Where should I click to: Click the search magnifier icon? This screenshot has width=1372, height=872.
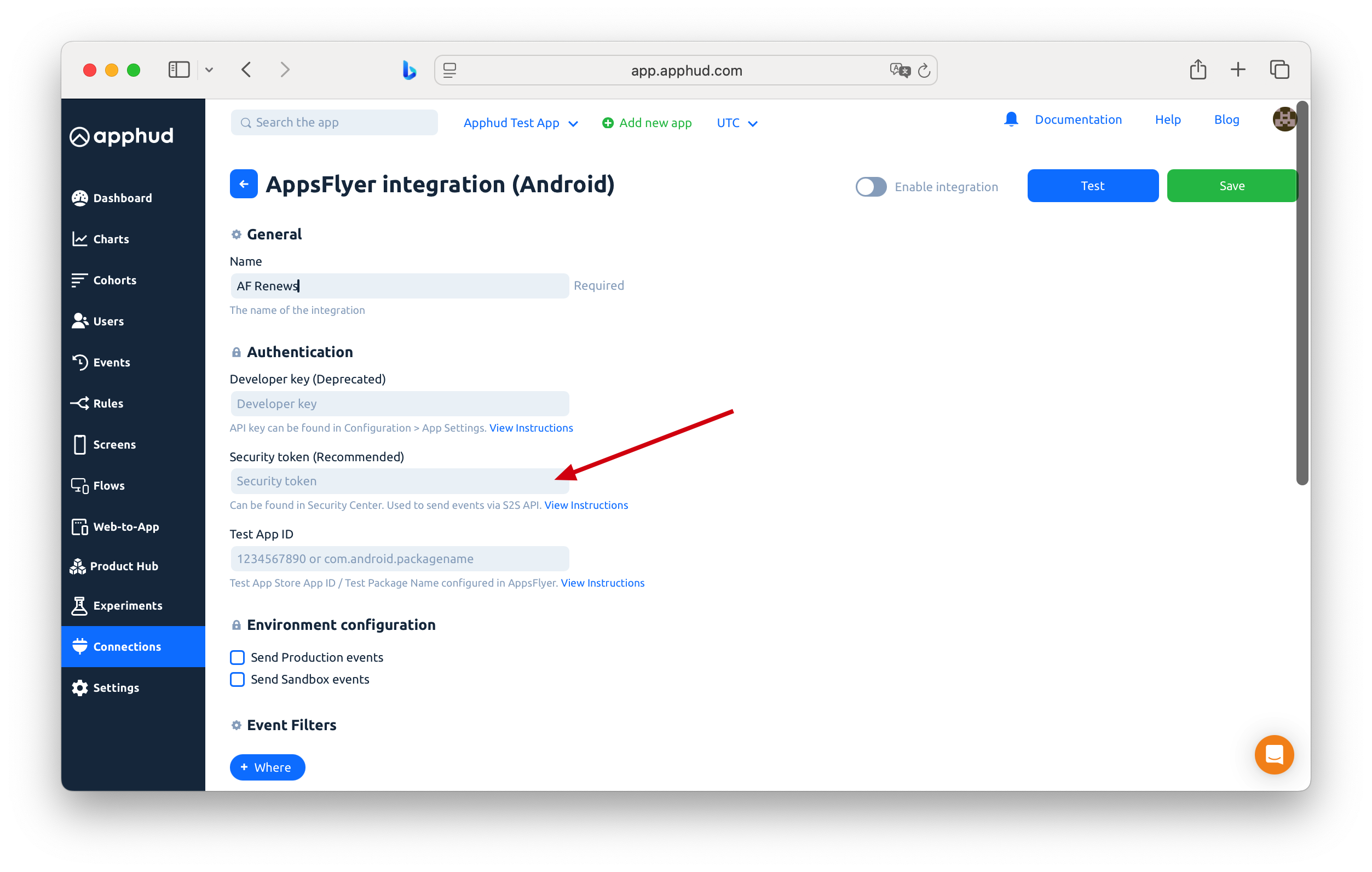pos(246,123)
